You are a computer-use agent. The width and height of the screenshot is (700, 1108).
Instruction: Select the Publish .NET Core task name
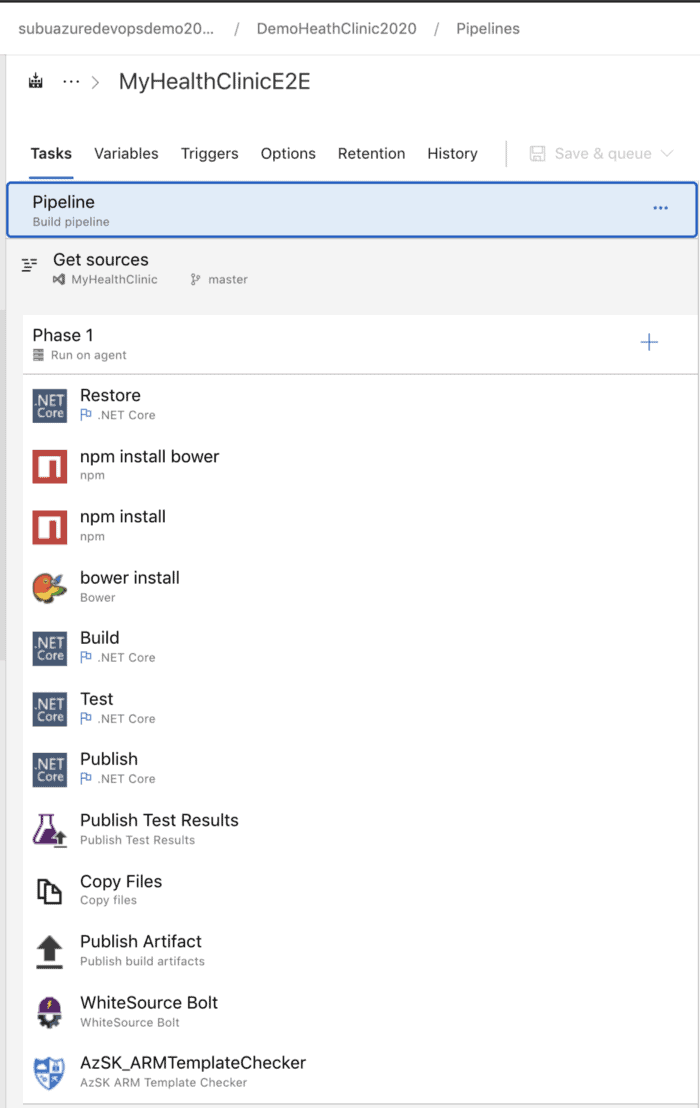109,759
